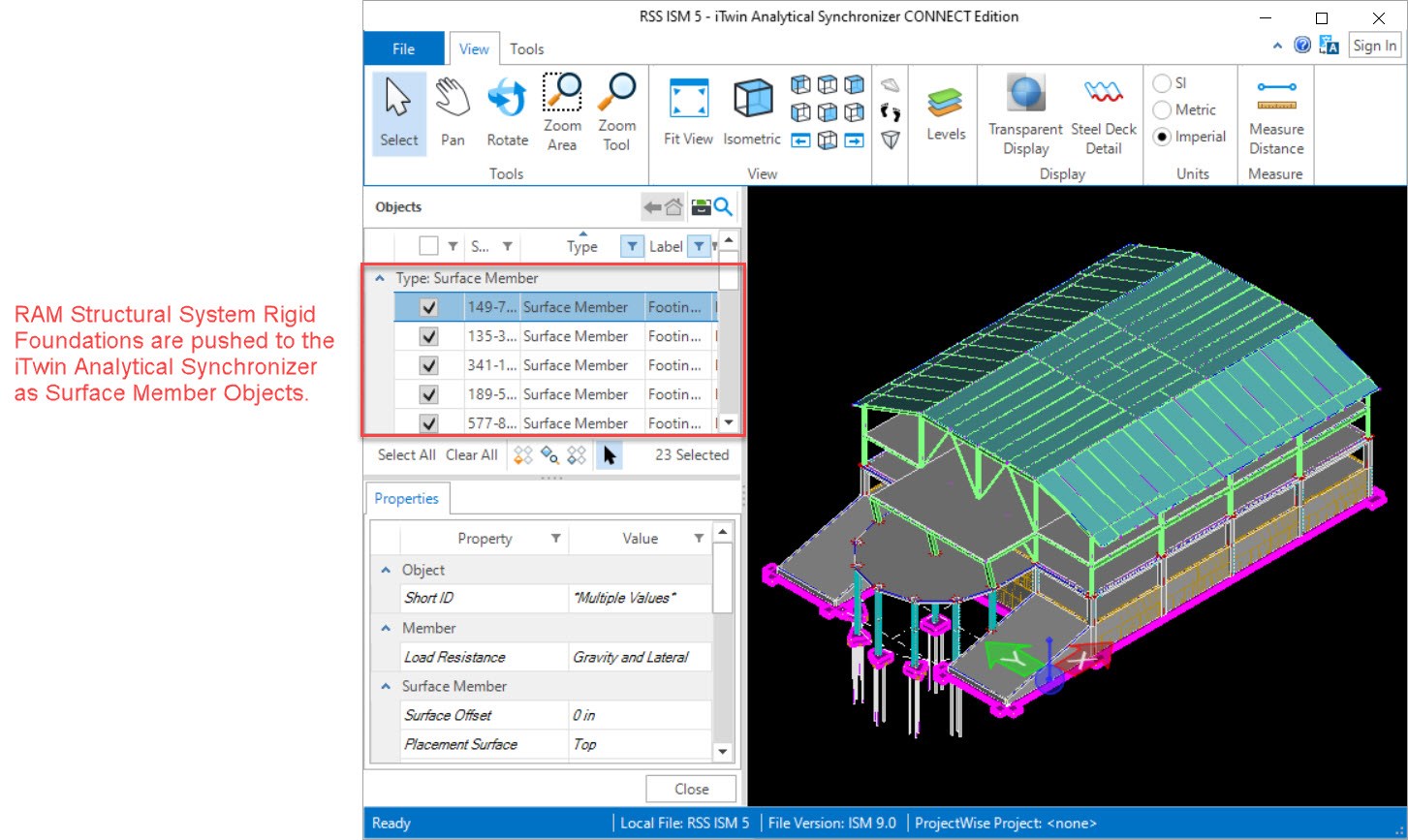Viewport: 1408px width, 840px height.
Task: Click the Sign In button
Action: click(1374, 46)
